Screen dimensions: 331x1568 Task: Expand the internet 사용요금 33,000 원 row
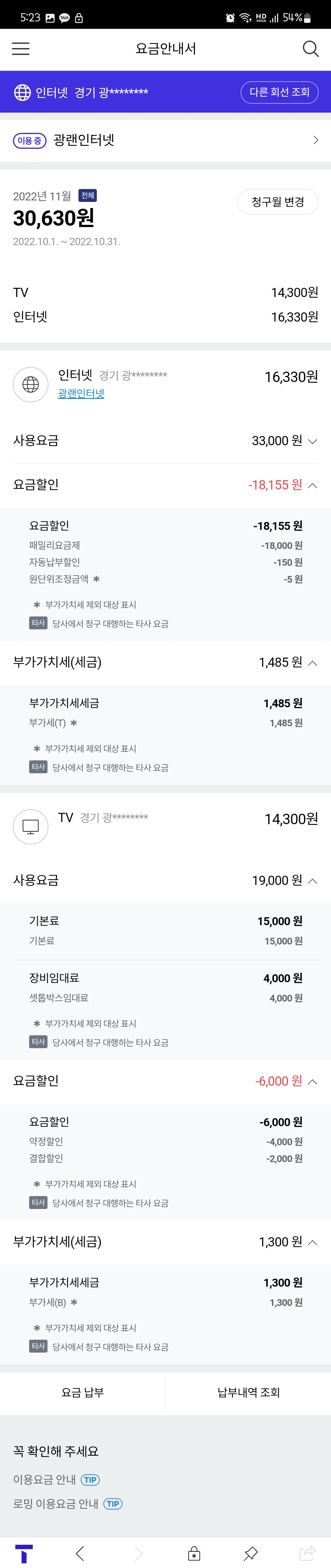tap(312, 441)
